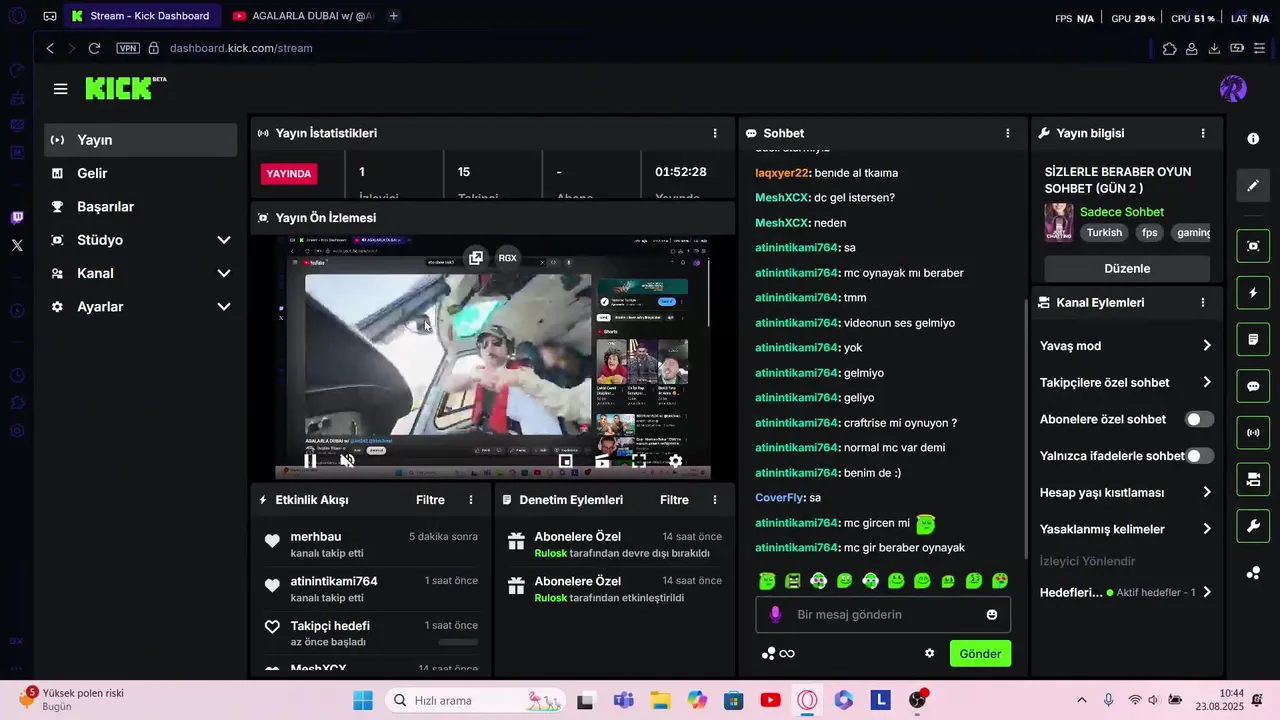1280x720 pixels.
Task: Open the Sohbet panel options menu
Action: [1007, 133]
